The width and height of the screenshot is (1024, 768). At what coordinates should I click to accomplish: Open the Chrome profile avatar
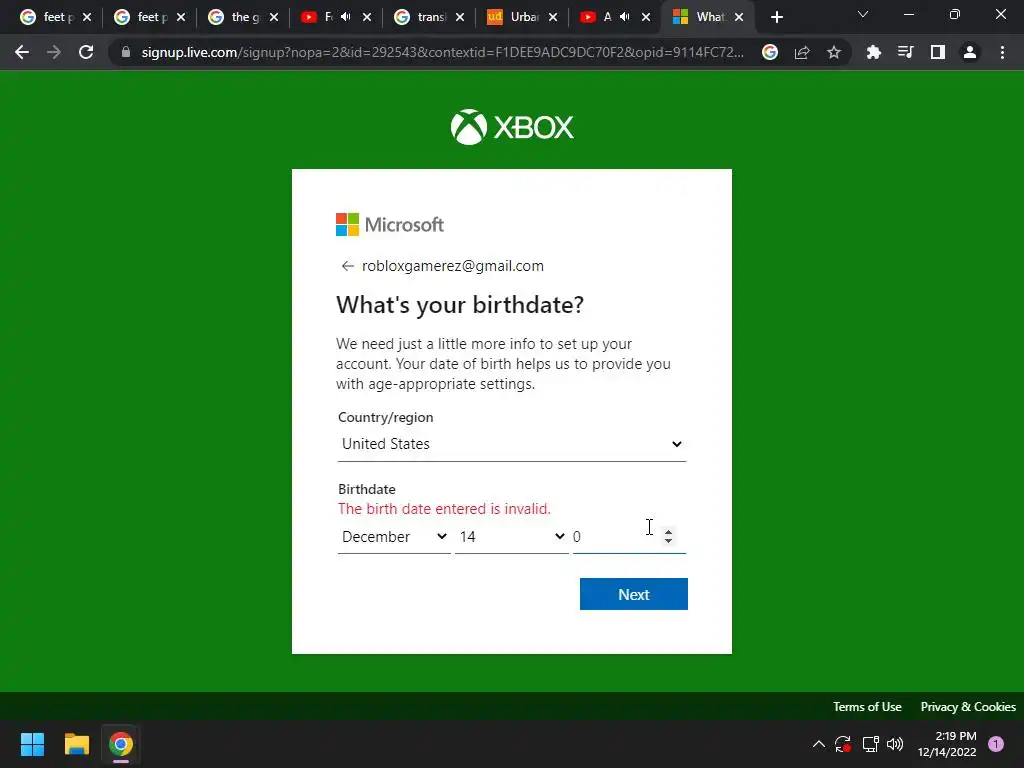[970, 52]
